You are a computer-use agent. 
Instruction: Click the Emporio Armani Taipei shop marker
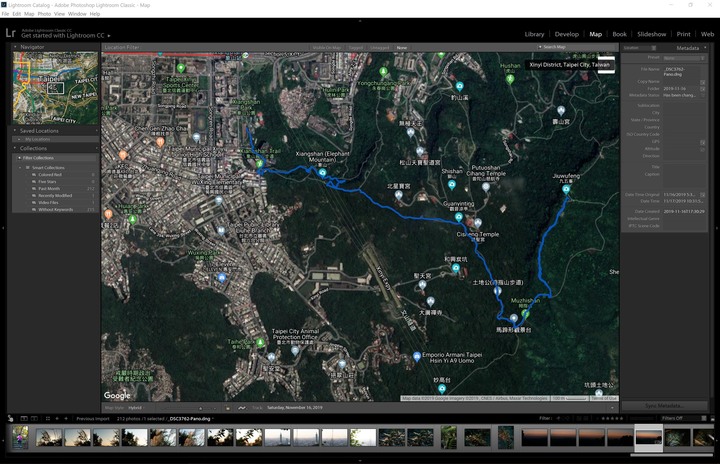coord(416,357)
